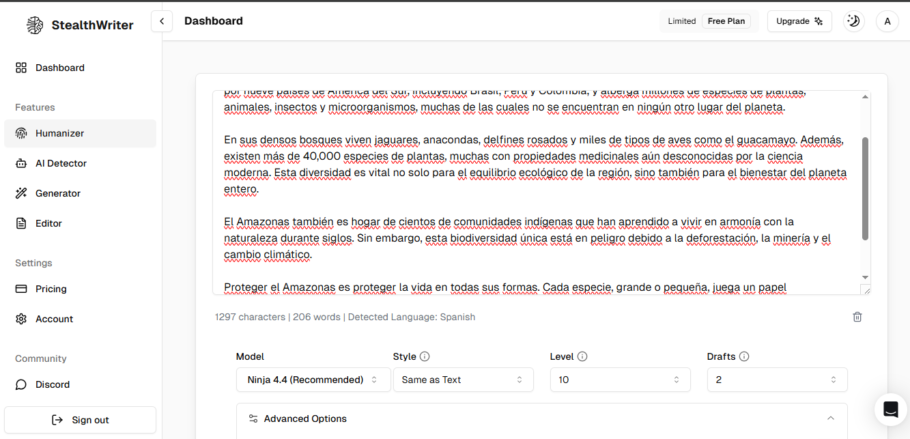Viewport: 910px width, 439px height.
Task: Delete text using the trash icon
Action: [857, 317]
